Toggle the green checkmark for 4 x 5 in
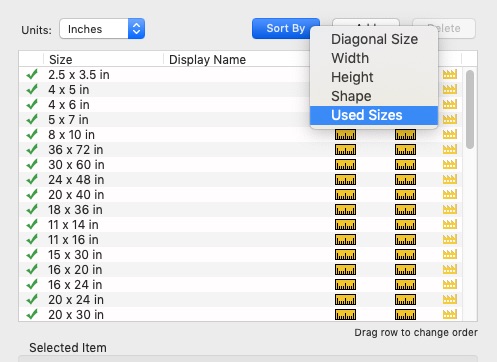The width and height of the screenshot is (497, 362). point(32,89)
